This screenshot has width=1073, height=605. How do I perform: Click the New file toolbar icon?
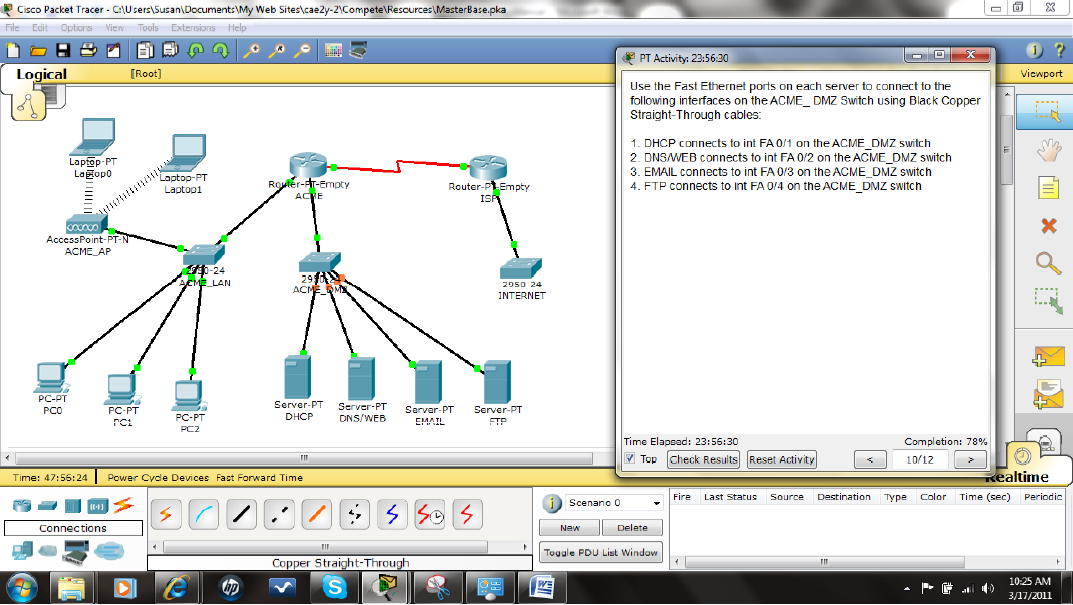13,50
